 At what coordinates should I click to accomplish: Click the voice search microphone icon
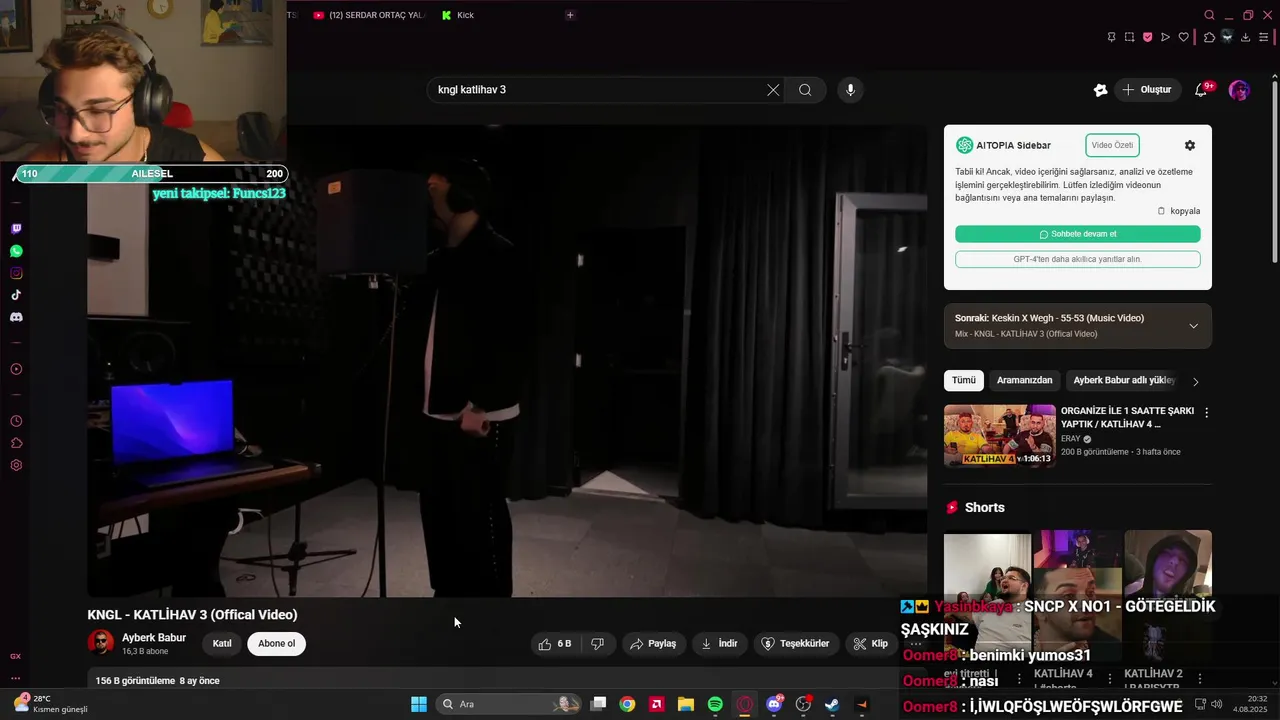pos(850,90)
